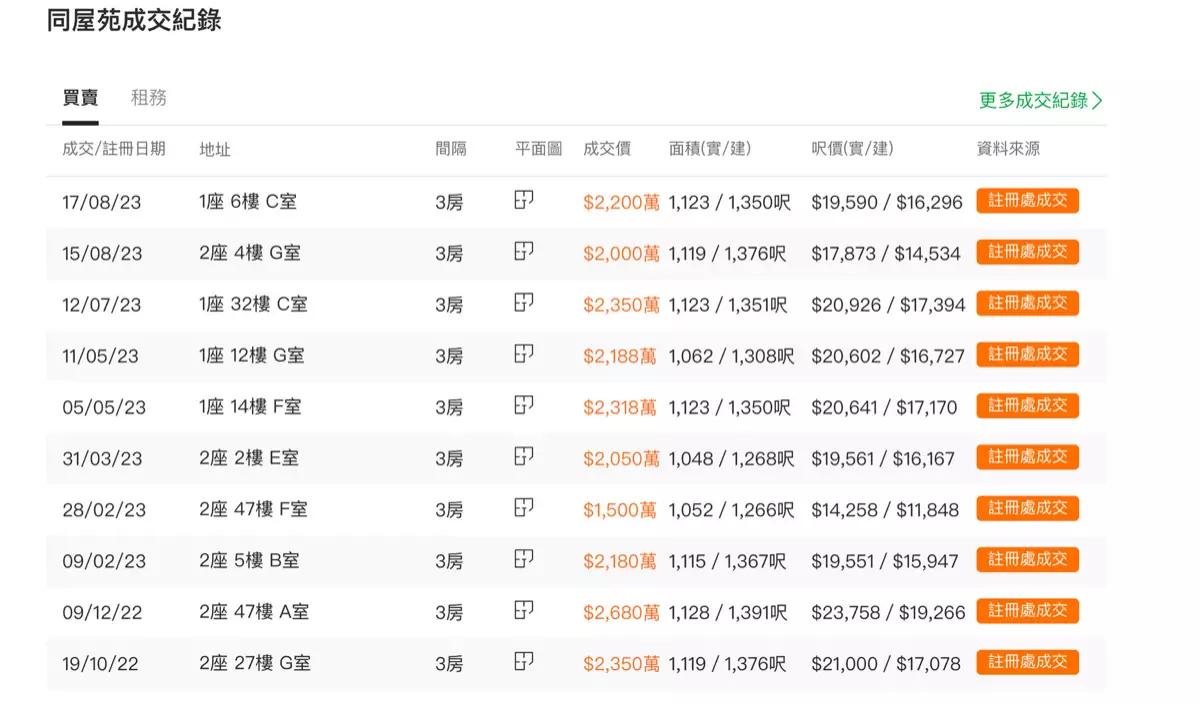Click the $2,680萬 transaction price

click(x=620, y=611)
